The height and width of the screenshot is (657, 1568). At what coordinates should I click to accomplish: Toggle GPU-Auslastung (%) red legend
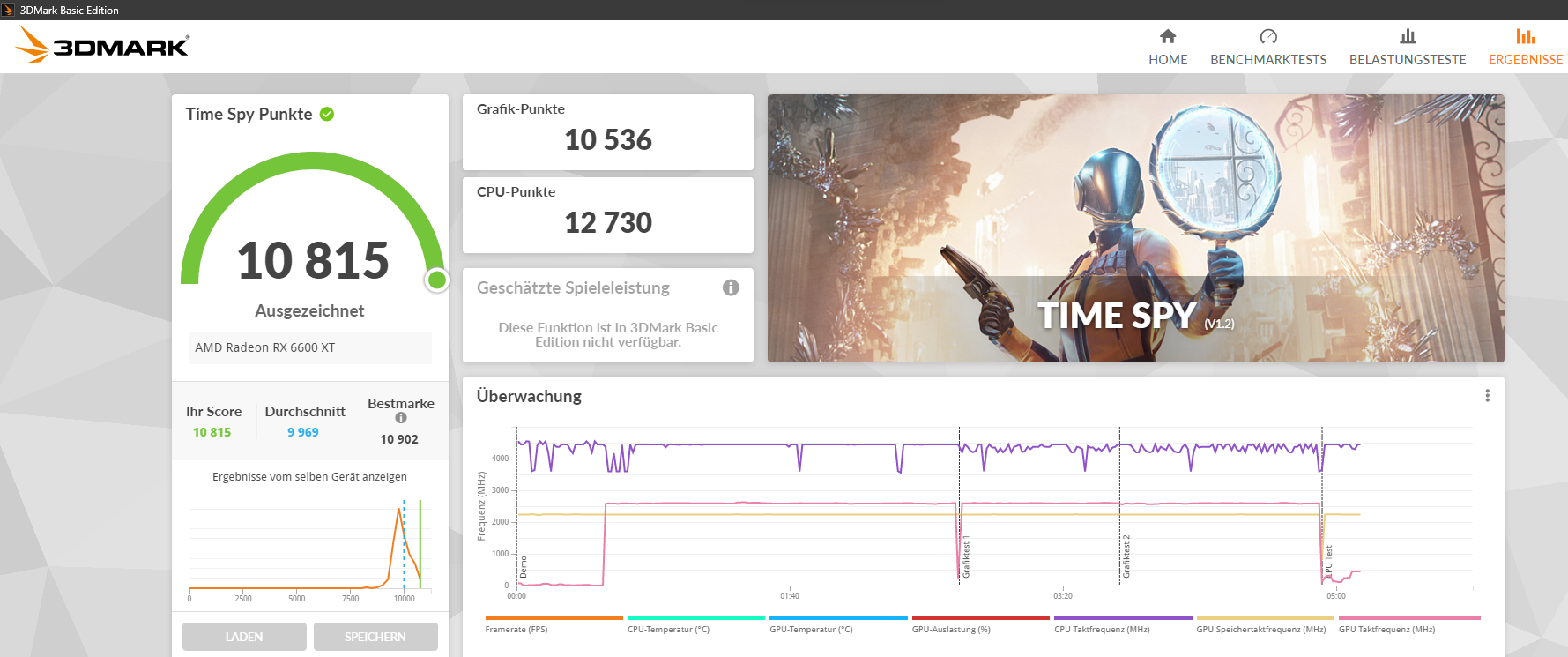981,618
